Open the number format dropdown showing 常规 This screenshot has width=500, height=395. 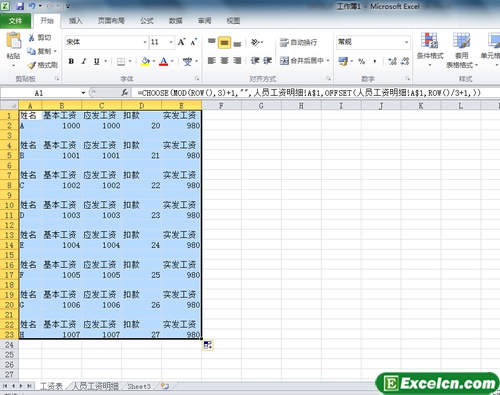(406, 42)
